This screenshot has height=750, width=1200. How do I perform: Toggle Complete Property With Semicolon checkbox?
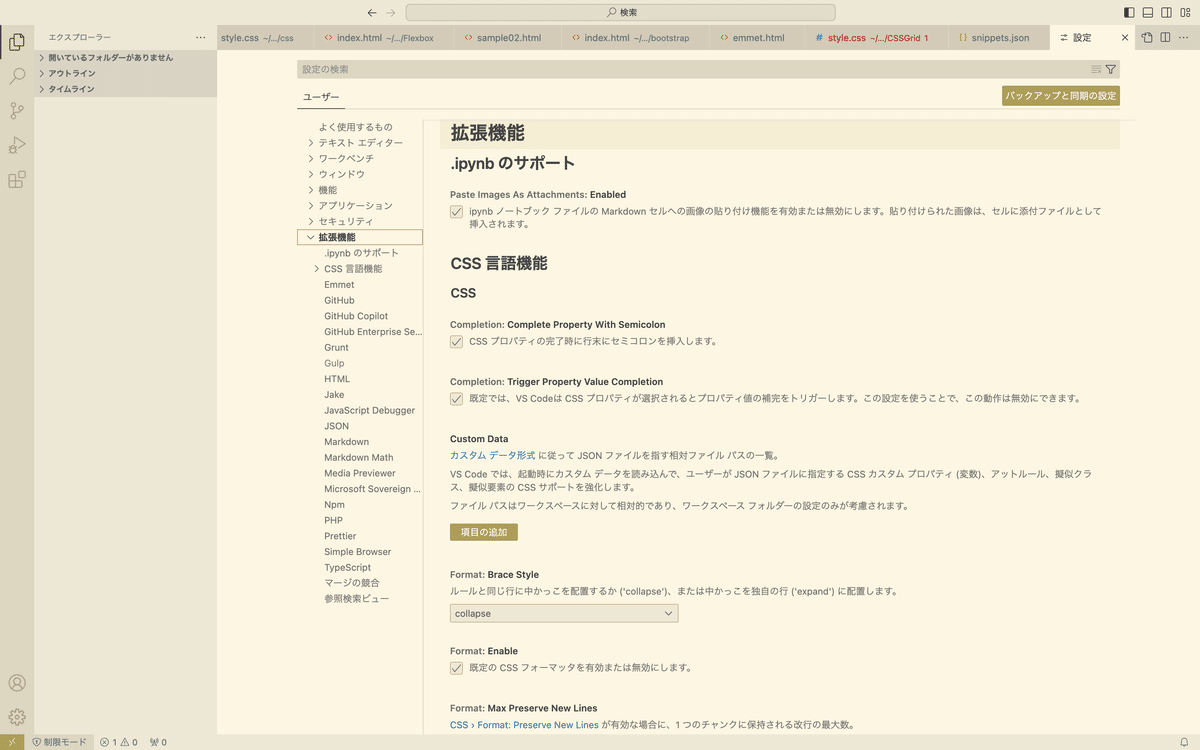point(456,341)
